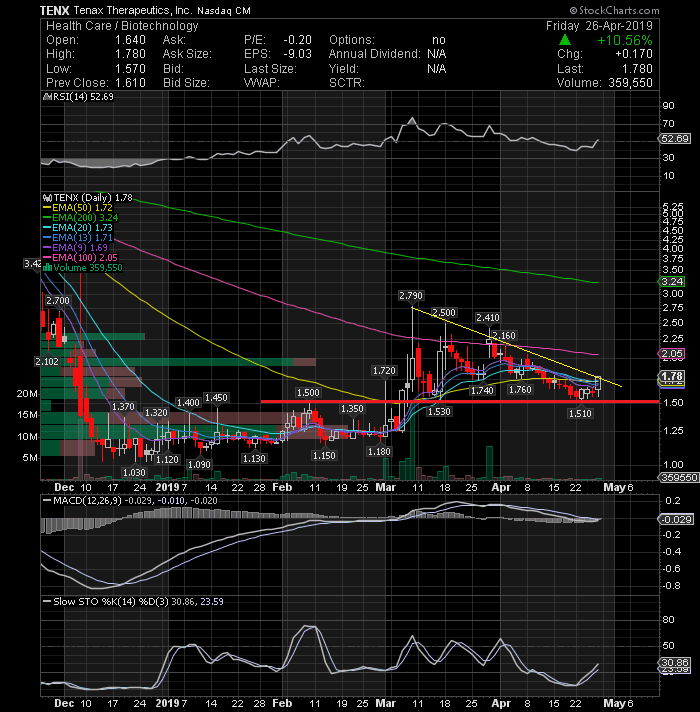The height and width of the screenshot is (712, 700).
Task: Click the Prev Close value 1.610
Action: (130, 83)
